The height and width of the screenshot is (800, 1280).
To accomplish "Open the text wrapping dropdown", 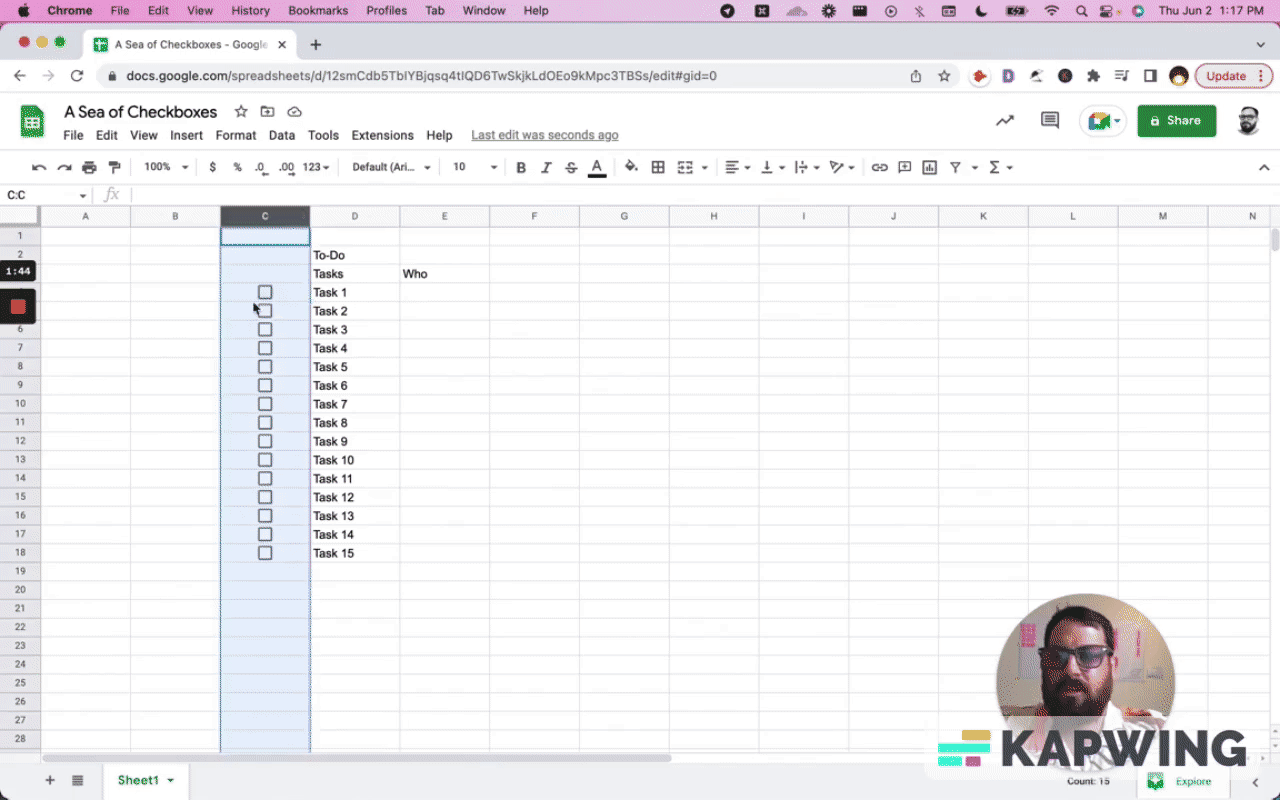I will [x=806, y=168].
